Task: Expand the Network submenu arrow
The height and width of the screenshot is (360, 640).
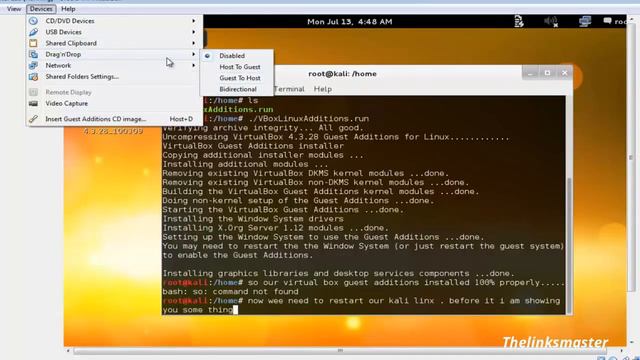Action: tap(194, 65)
